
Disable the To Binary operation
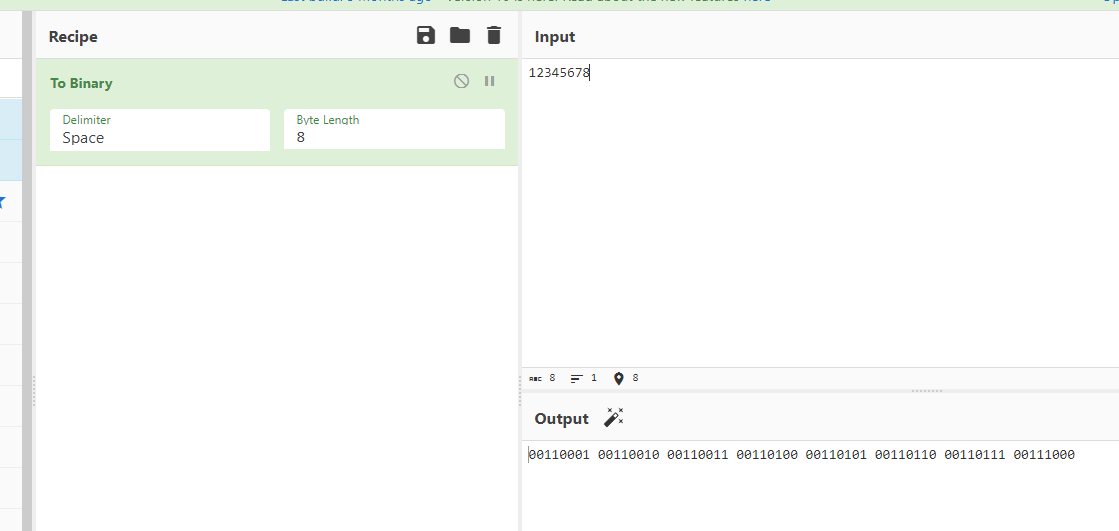click(x=462, y=81)
